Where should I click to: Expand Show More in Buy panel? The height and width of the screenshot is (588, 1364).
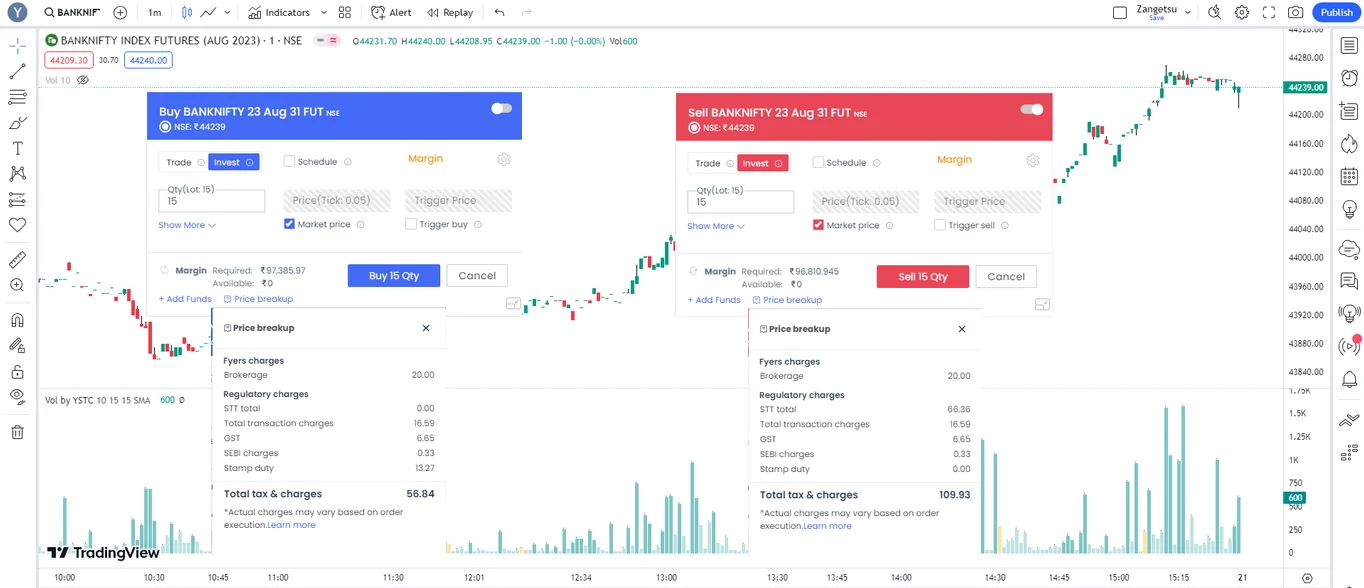pyautogui.click(x=187, y=225)
